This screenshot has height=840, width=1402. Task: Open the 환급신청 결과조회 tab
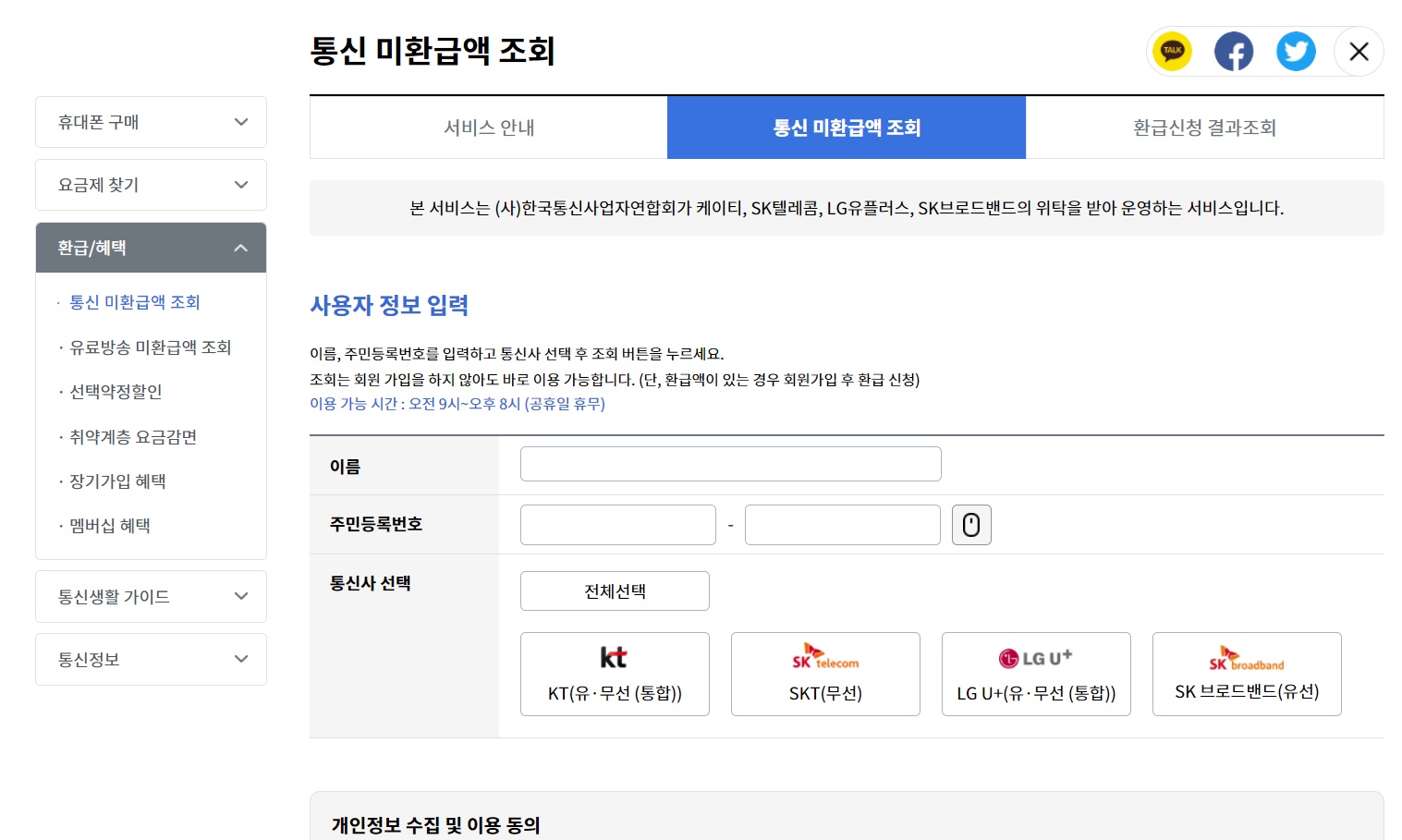click(1203, 127)
